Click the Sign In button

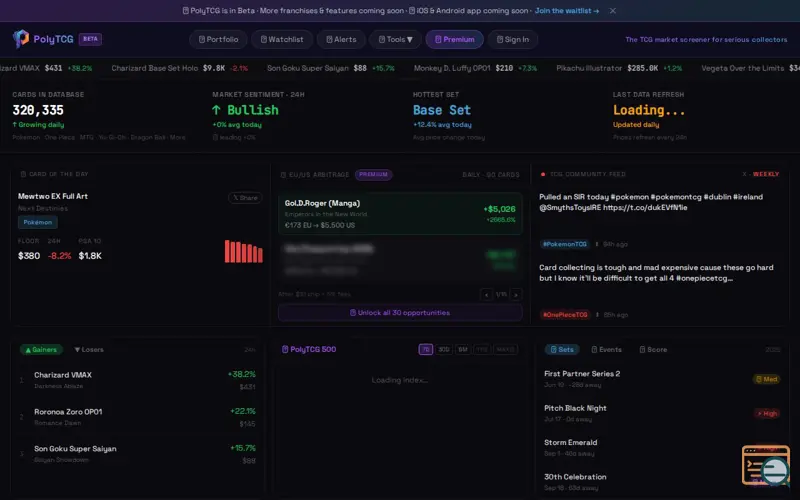[513, 39]
